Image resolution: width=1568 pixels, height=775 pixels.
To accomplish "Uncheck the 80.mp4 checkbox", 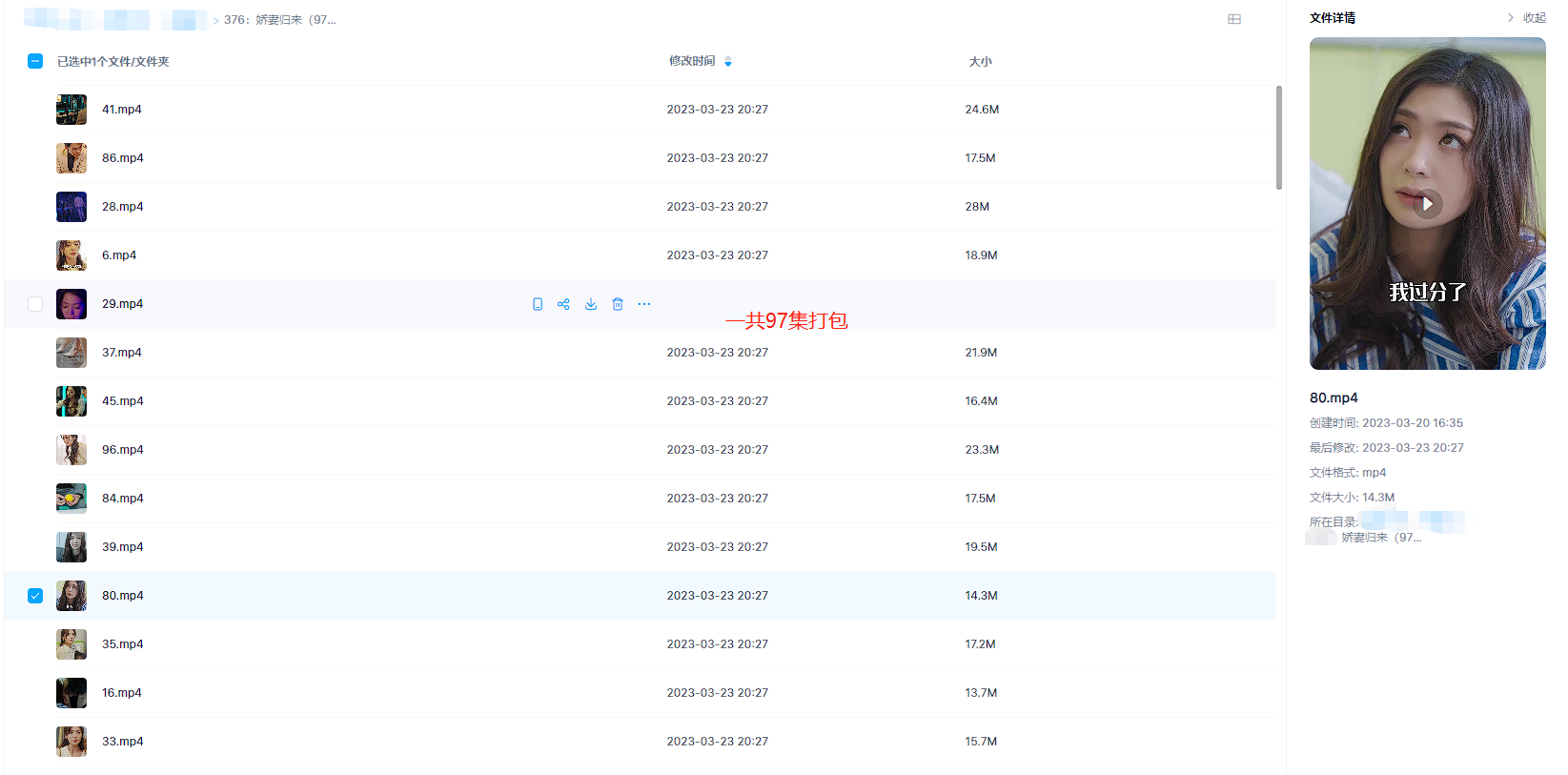I will coord(35,596).
